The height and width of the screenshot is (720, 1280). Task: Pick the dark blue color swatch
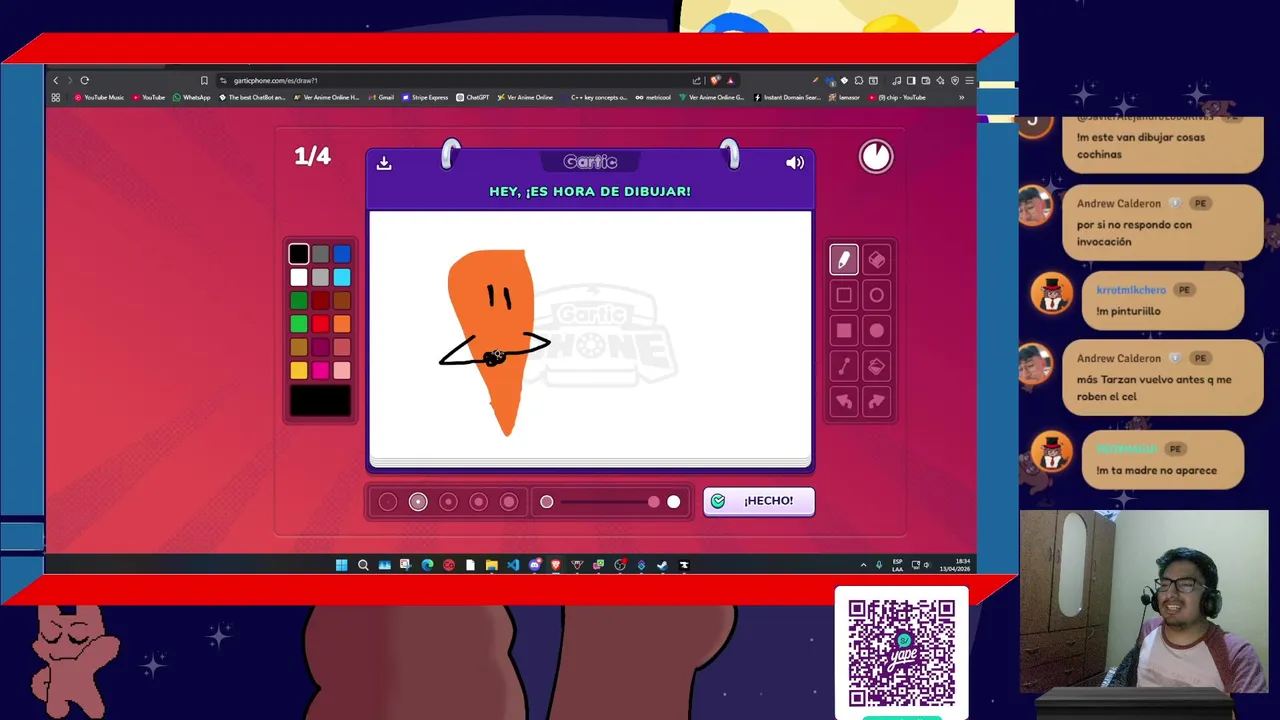click(x=342, y=254)
